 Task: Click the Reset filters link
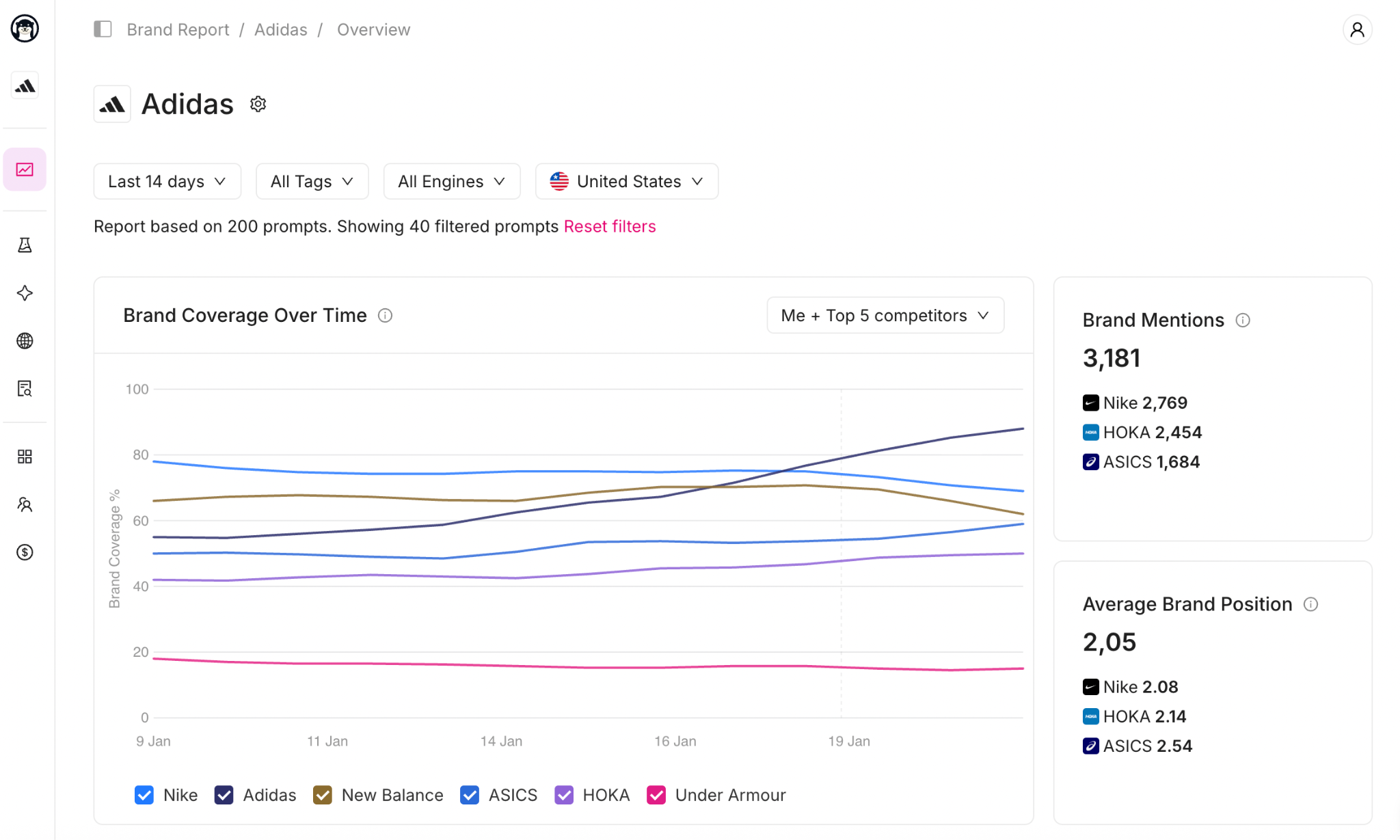609,226
